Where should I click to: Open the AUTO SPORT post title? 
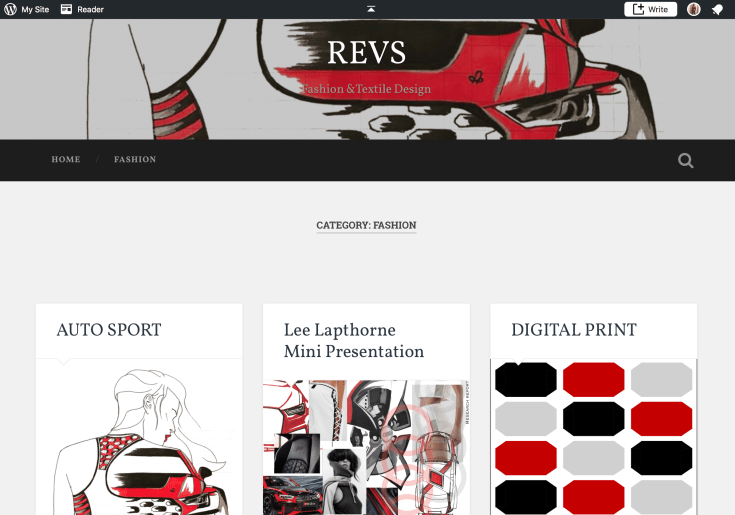click(109, 330)
